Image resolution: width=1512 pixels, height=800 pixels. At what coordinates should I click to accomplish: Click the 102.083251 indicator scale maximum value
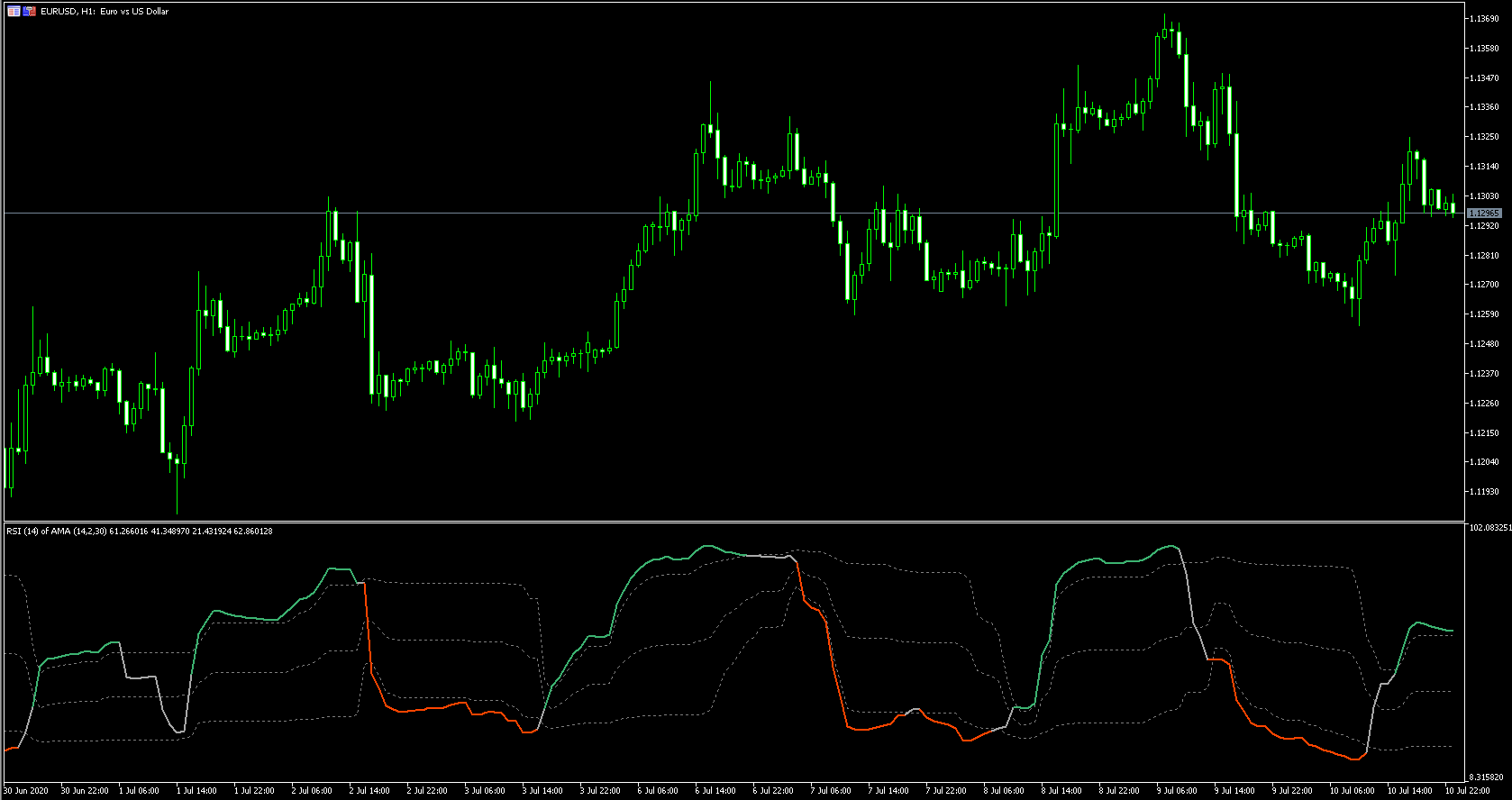point(1489,528)
